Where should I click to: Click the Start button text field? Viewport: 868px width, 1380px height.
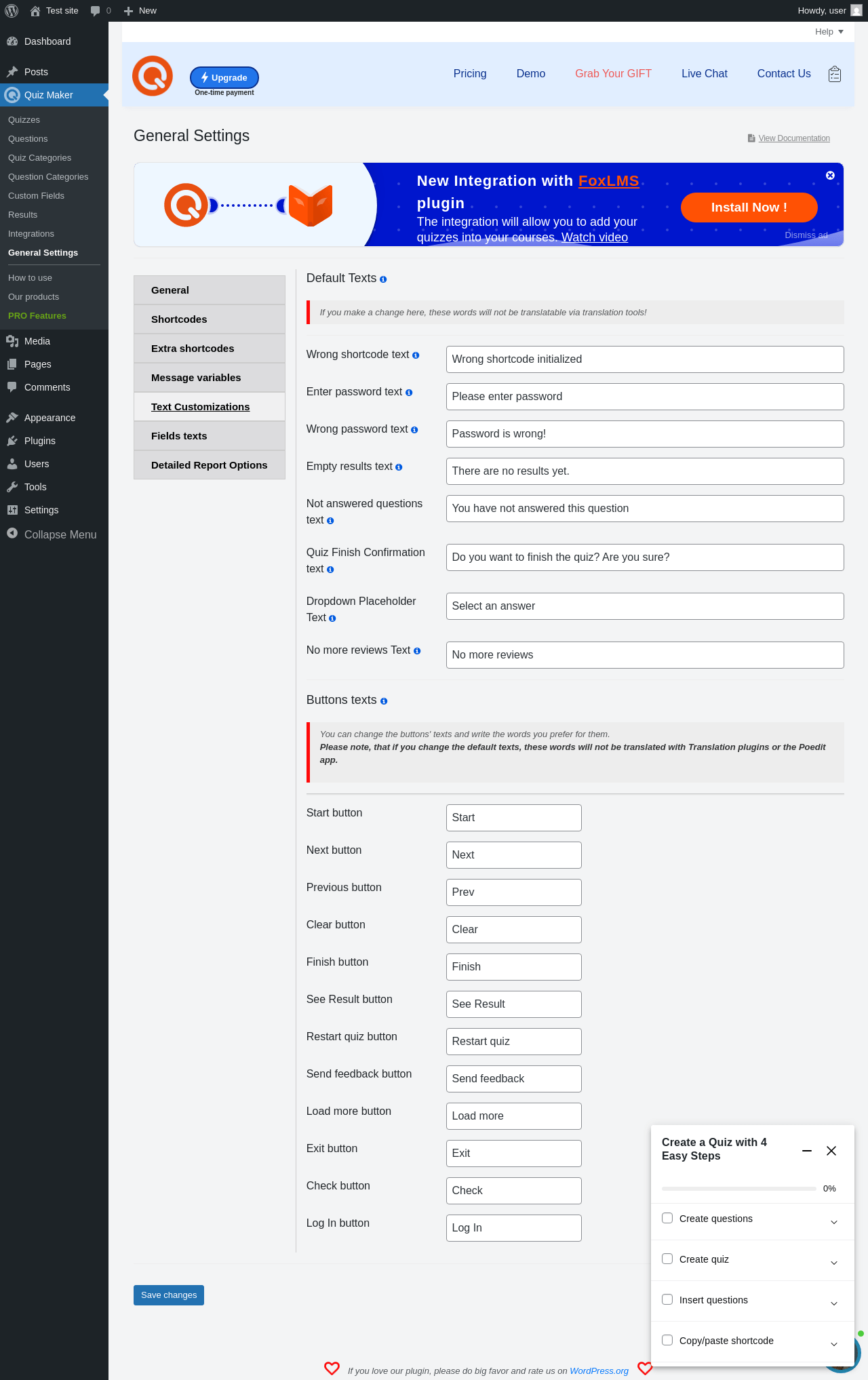514,818
